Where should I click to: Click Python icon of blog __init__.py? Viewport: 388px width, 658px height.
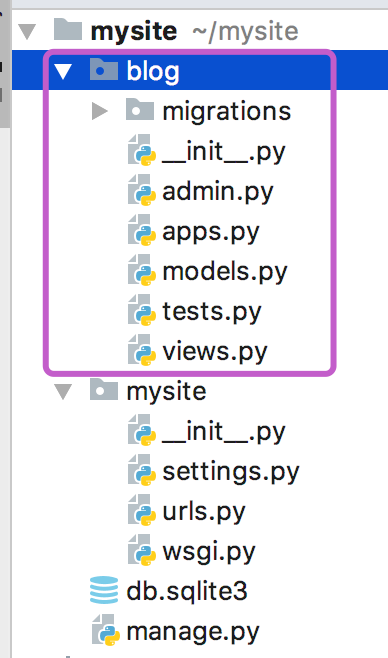[x=142, y=150]
